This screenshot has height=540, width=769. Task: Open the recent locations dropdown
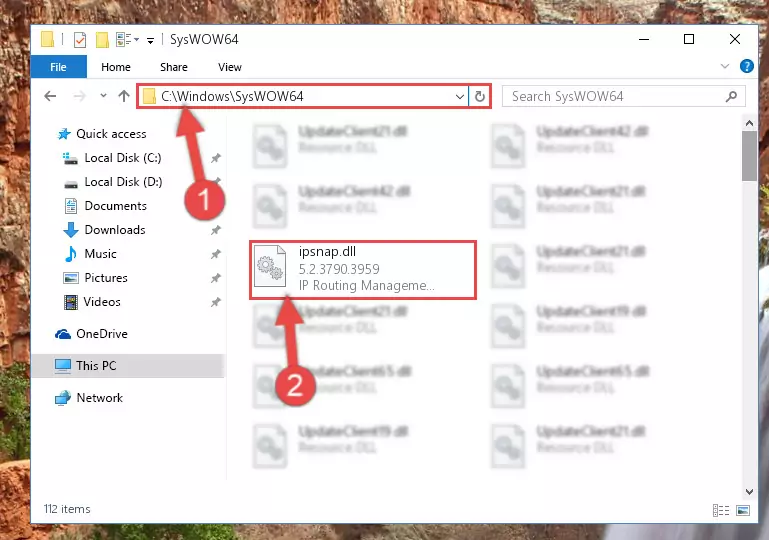click(x=103, y=96)
